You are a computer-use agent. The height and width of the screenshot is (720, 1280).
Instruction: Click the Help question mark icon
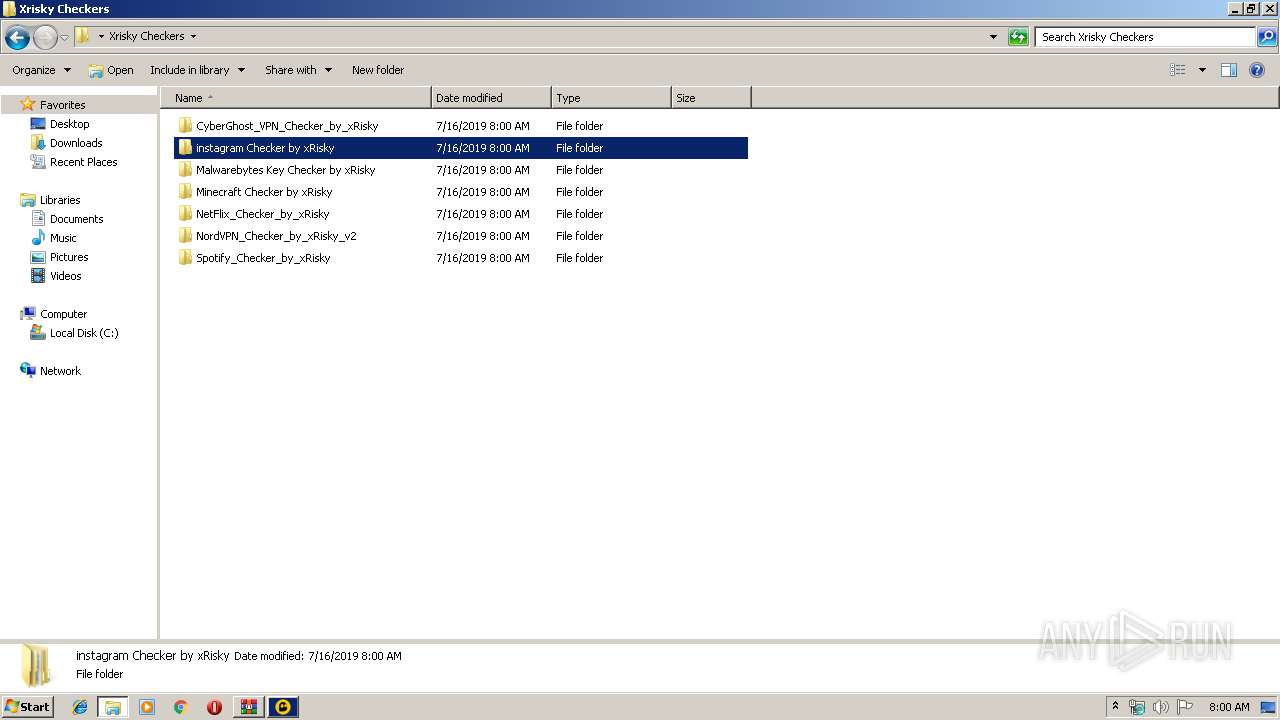tap(1258, 70)
